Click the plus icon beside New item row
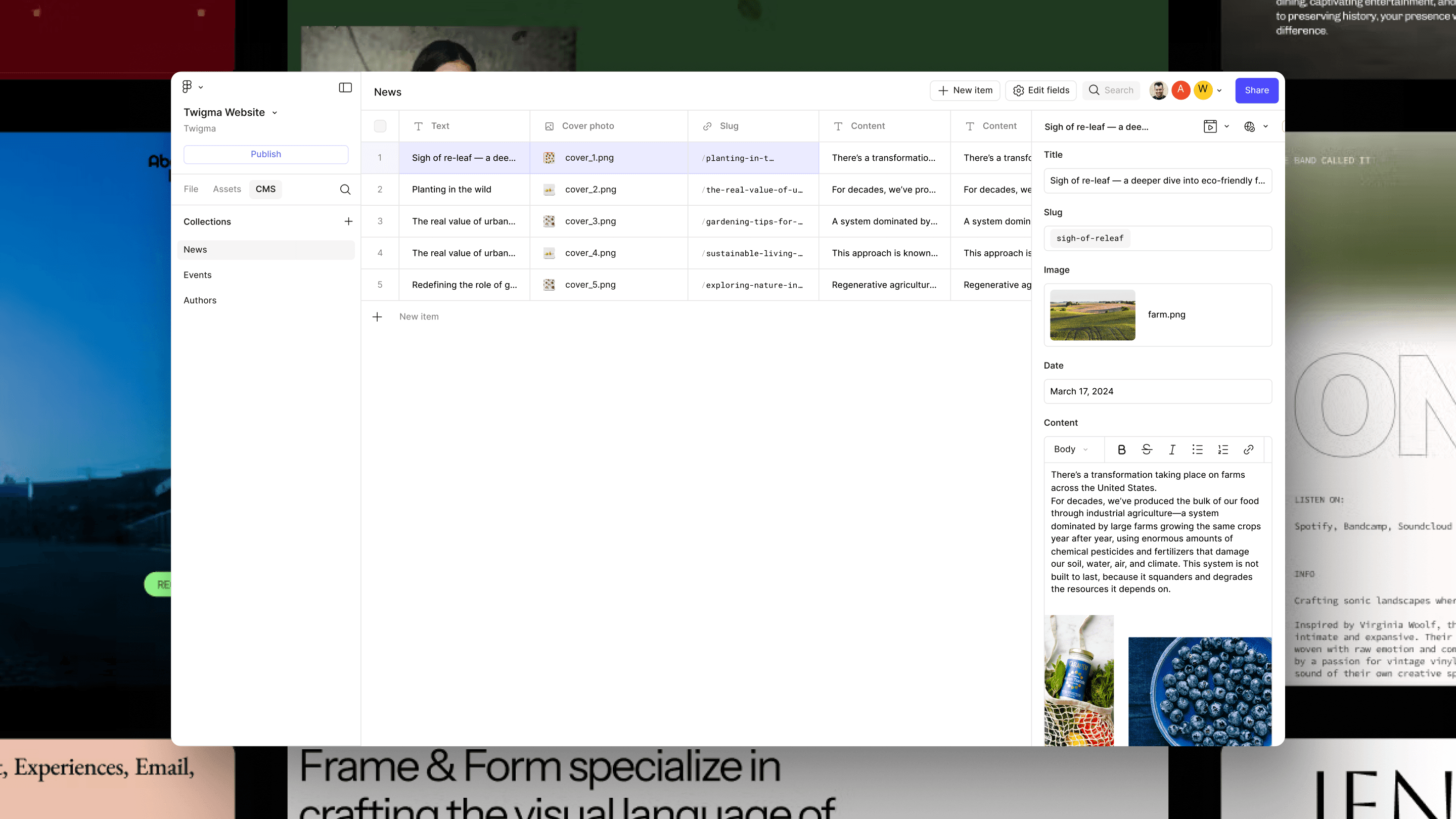1456x819 pixels. [377, 317]
